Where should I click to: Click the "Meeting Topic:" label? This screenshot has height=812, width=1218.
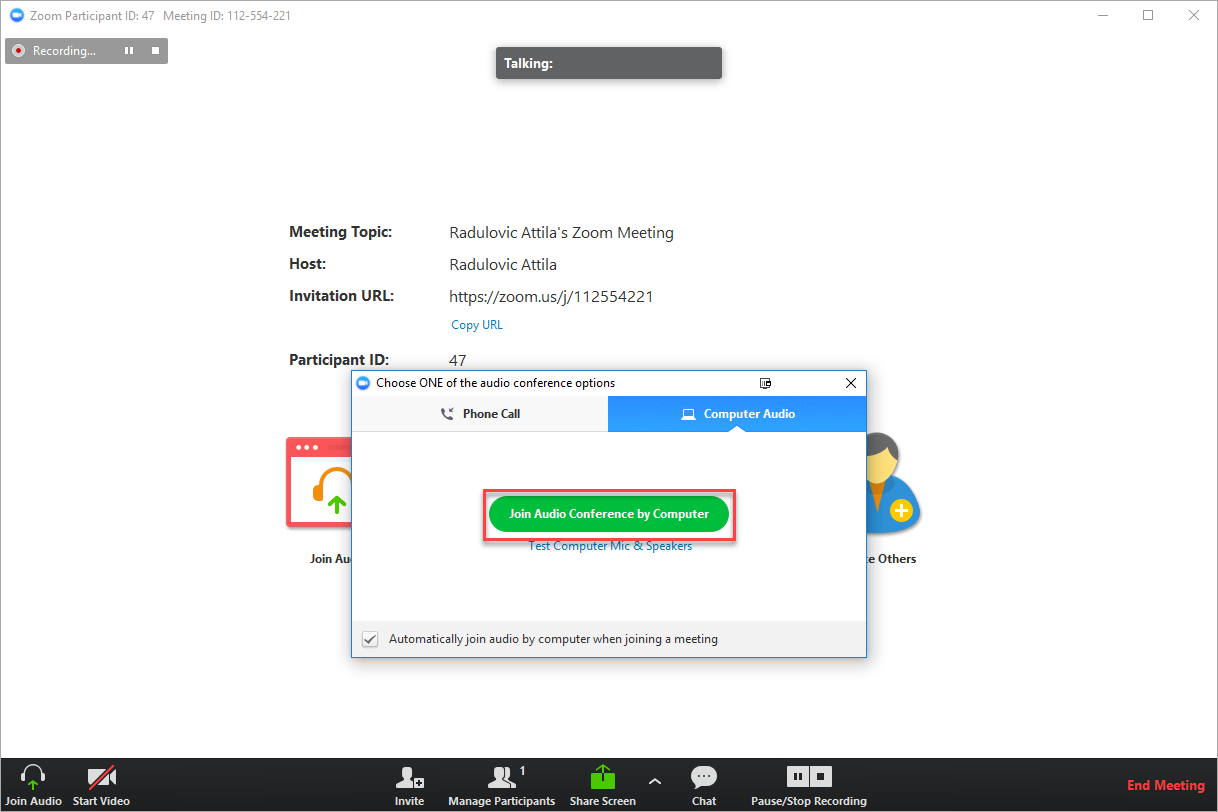pyautogui.click(x=341, y=232)
